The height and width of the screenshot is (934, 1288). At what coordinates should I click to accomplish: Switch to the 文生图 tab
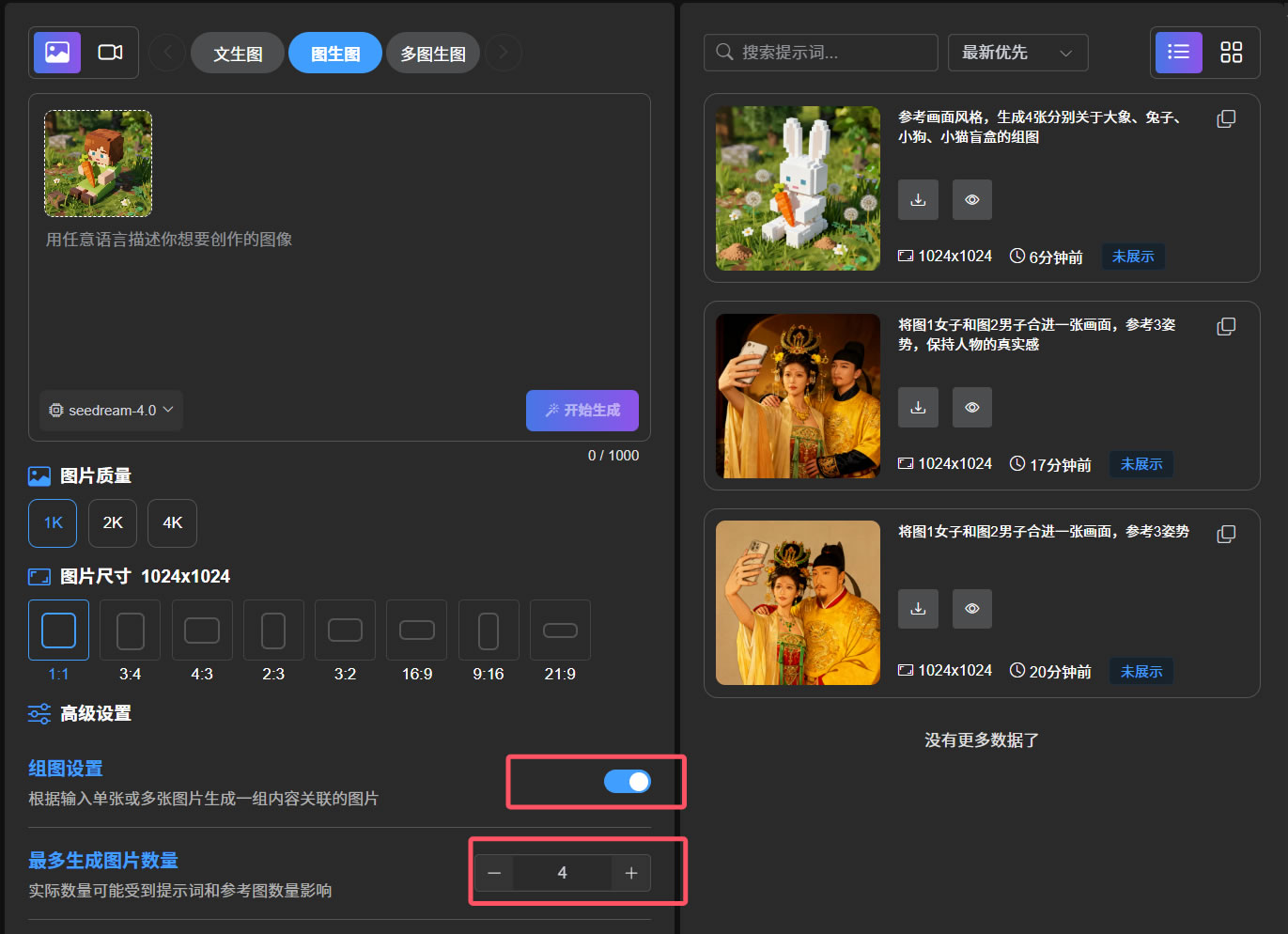[238, 54]
